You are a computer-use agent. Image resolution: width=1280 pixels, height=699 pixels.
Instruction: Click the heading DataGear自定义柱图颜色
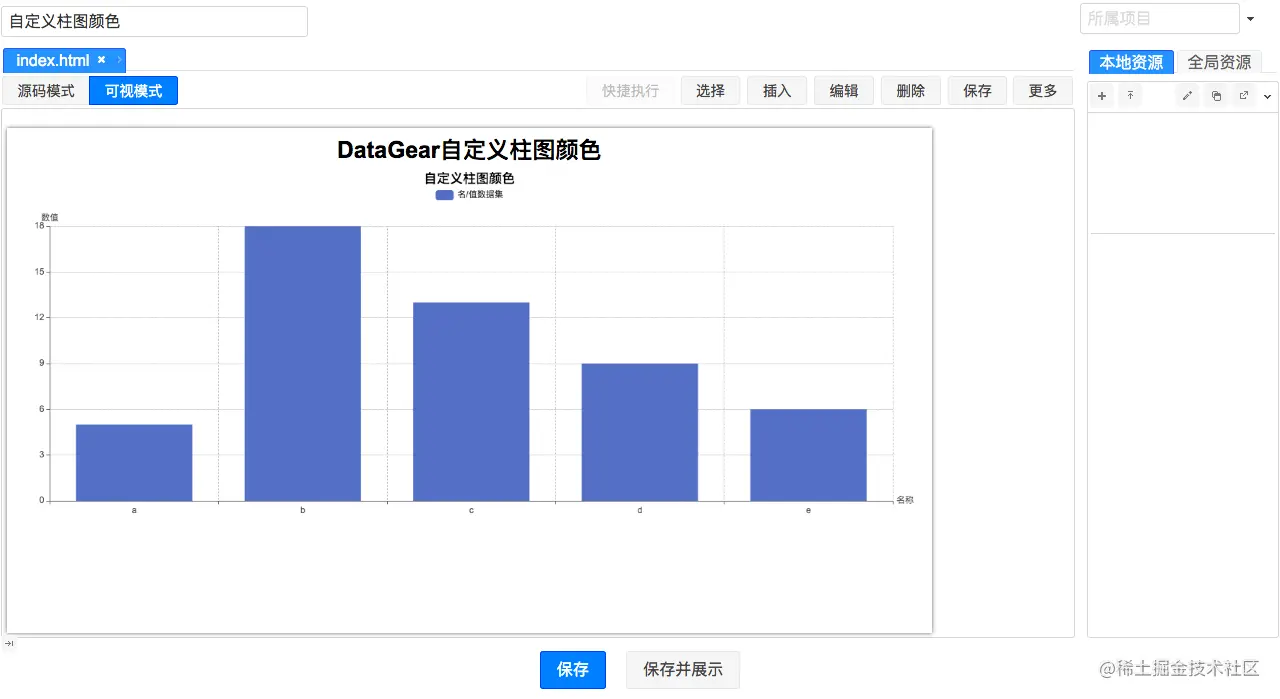point(469,151)
